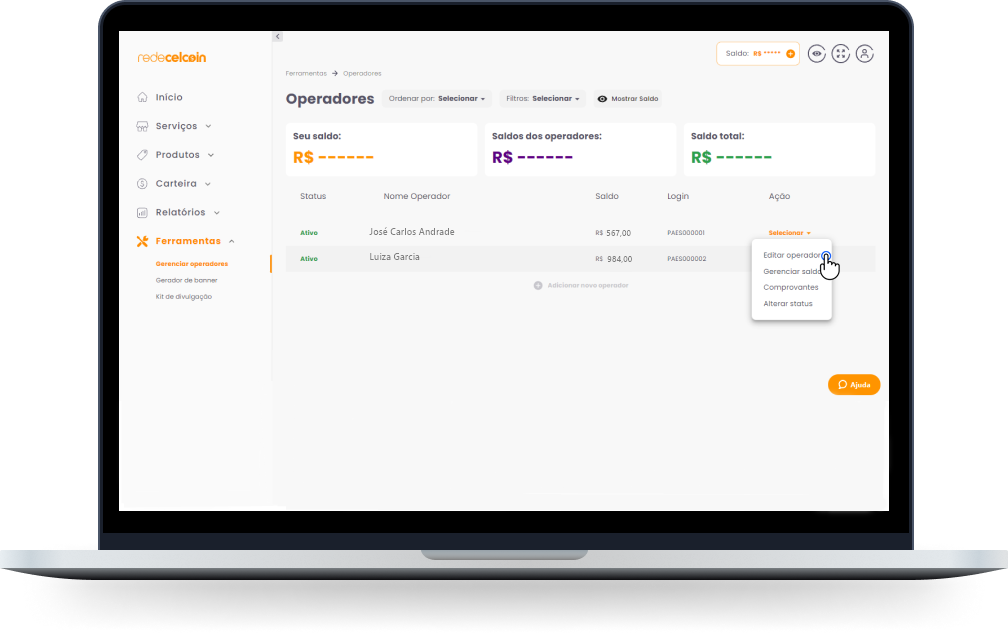Click Ação column header
The height and width of the screenshot is (635, 1008).
coord(779,196)
